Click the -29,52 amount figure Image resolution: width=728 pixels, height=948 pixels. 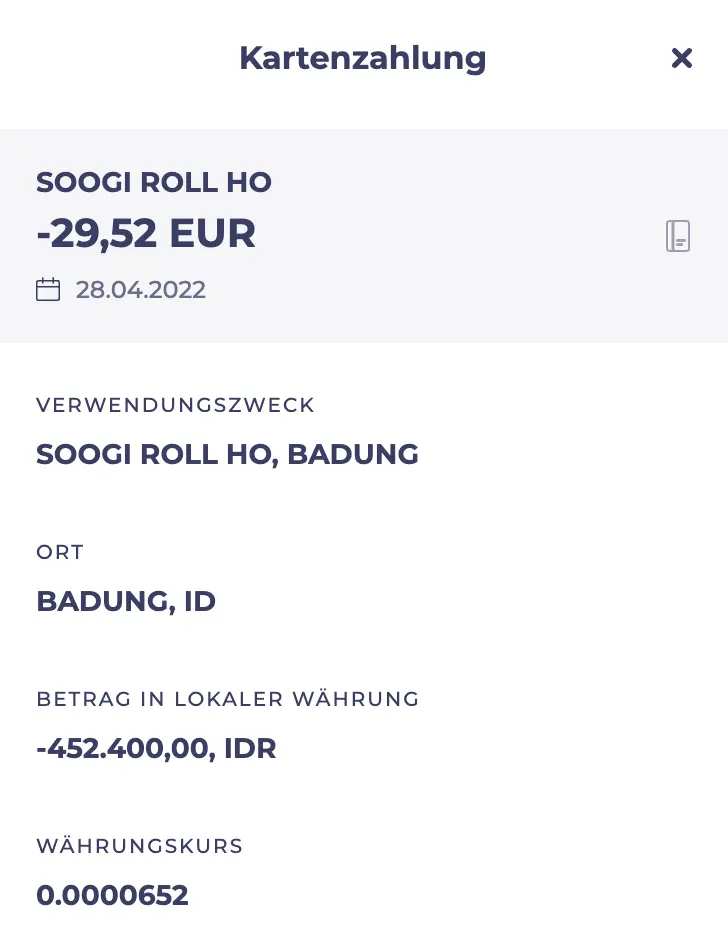(96, 233)
